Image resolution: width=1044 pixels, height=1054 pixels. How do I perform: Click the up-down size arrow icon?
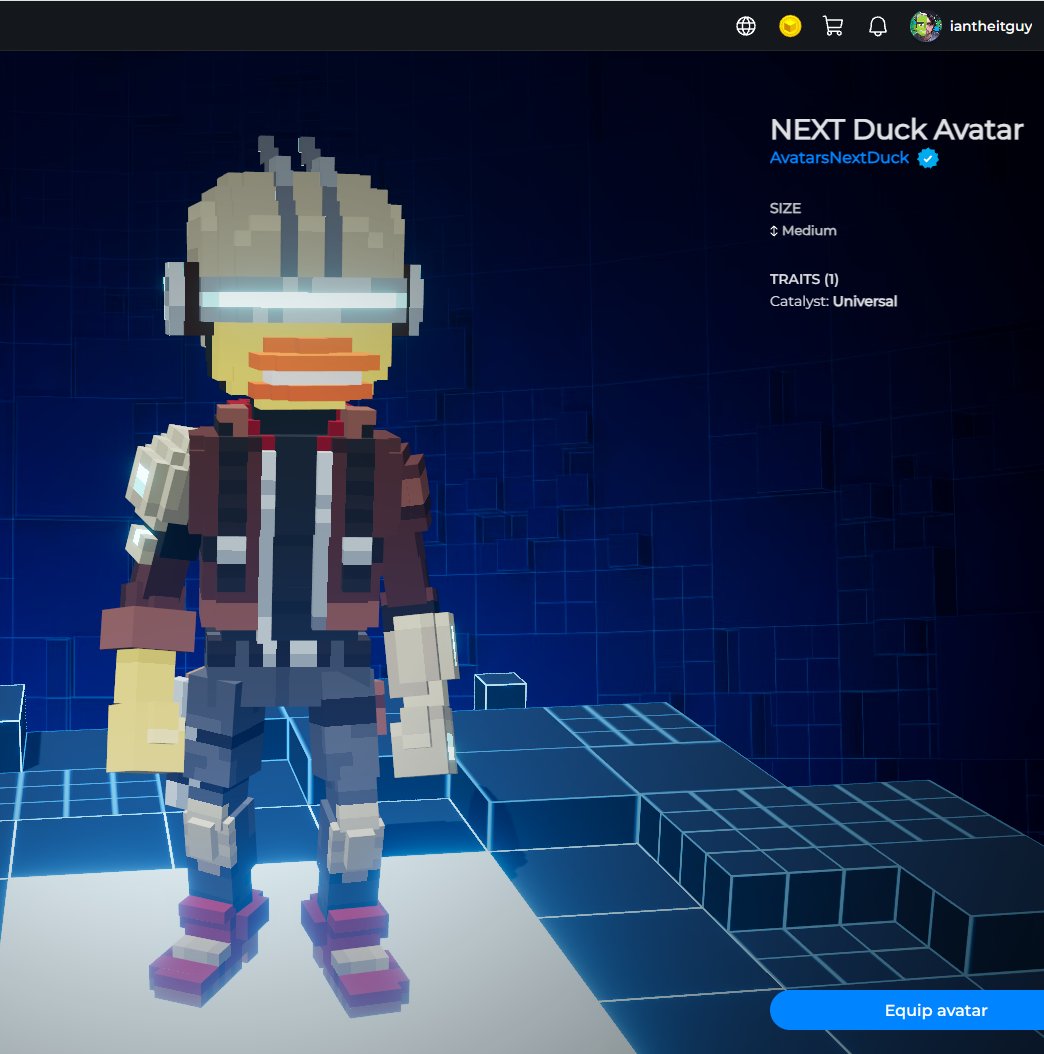click(x=774, y=231)
